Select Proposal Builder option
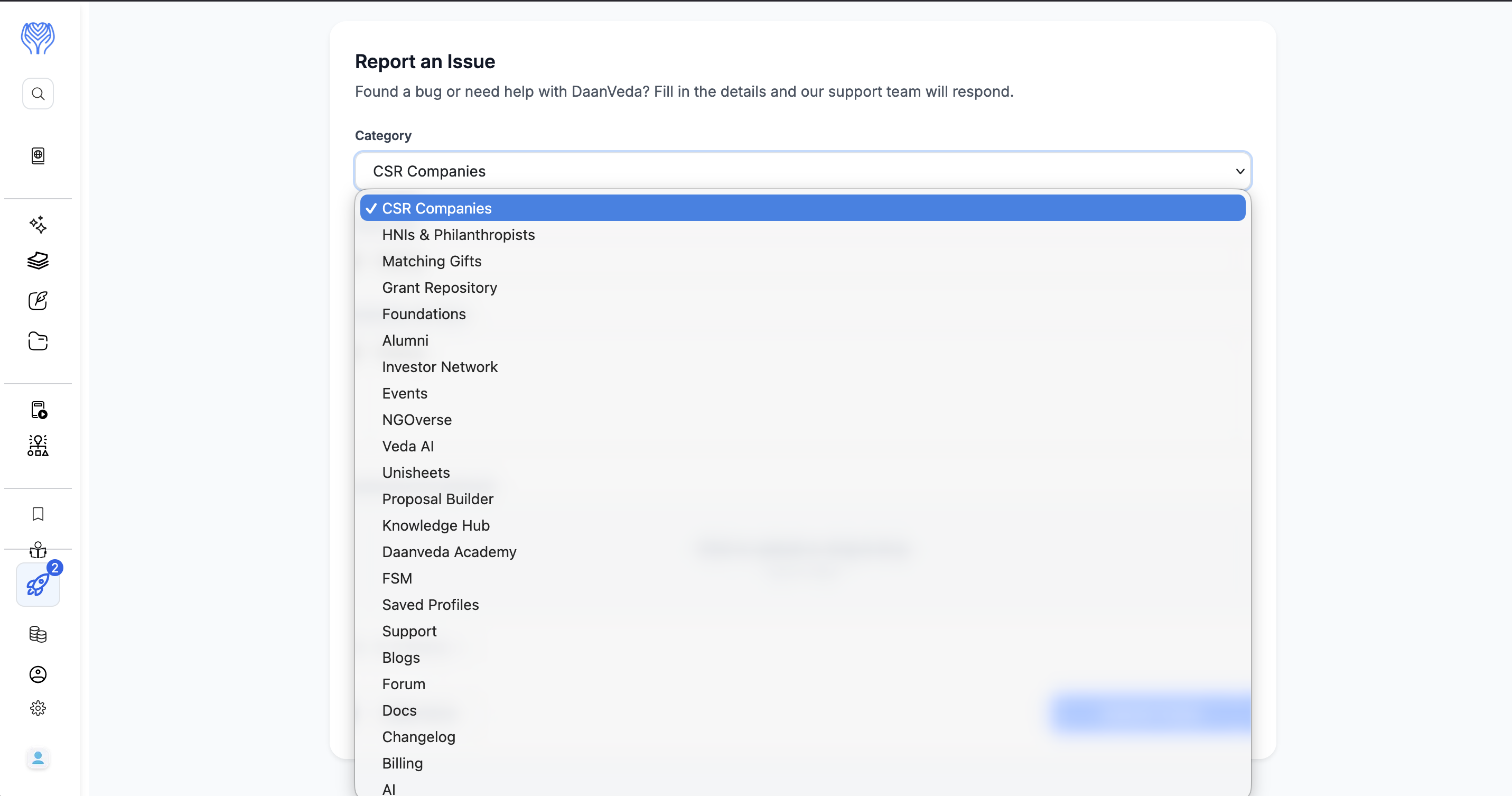 pos(802,499)
